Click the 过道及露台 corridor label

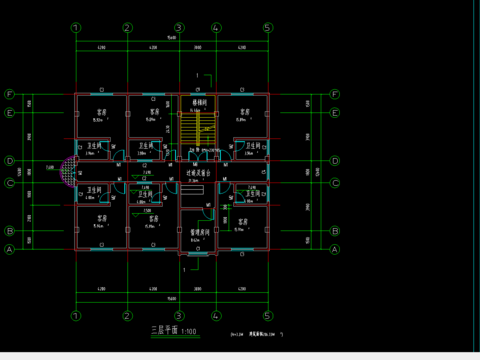[x=198, y=173]
